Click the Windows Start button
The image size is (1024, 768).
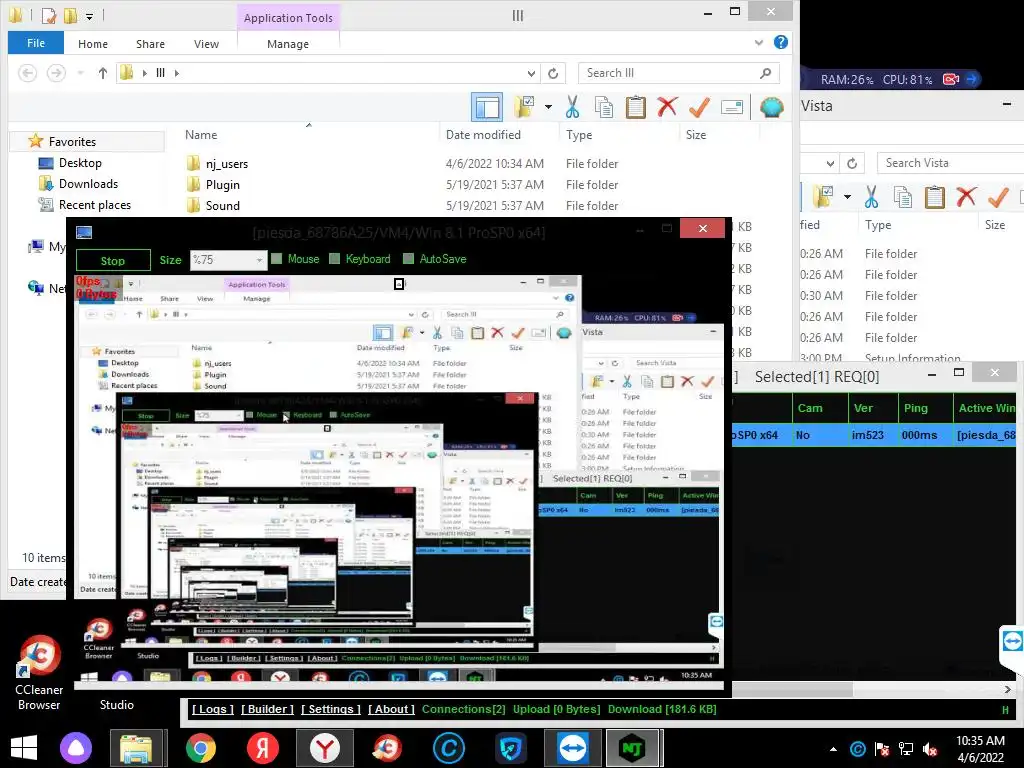coord(24,748)
